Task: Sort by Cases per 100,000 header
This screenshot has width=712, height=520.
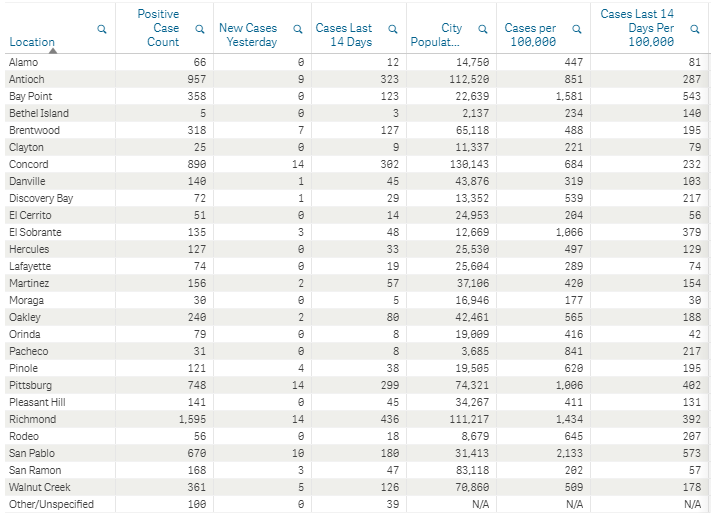Action: pyautogui.click(x=530, y=35)
